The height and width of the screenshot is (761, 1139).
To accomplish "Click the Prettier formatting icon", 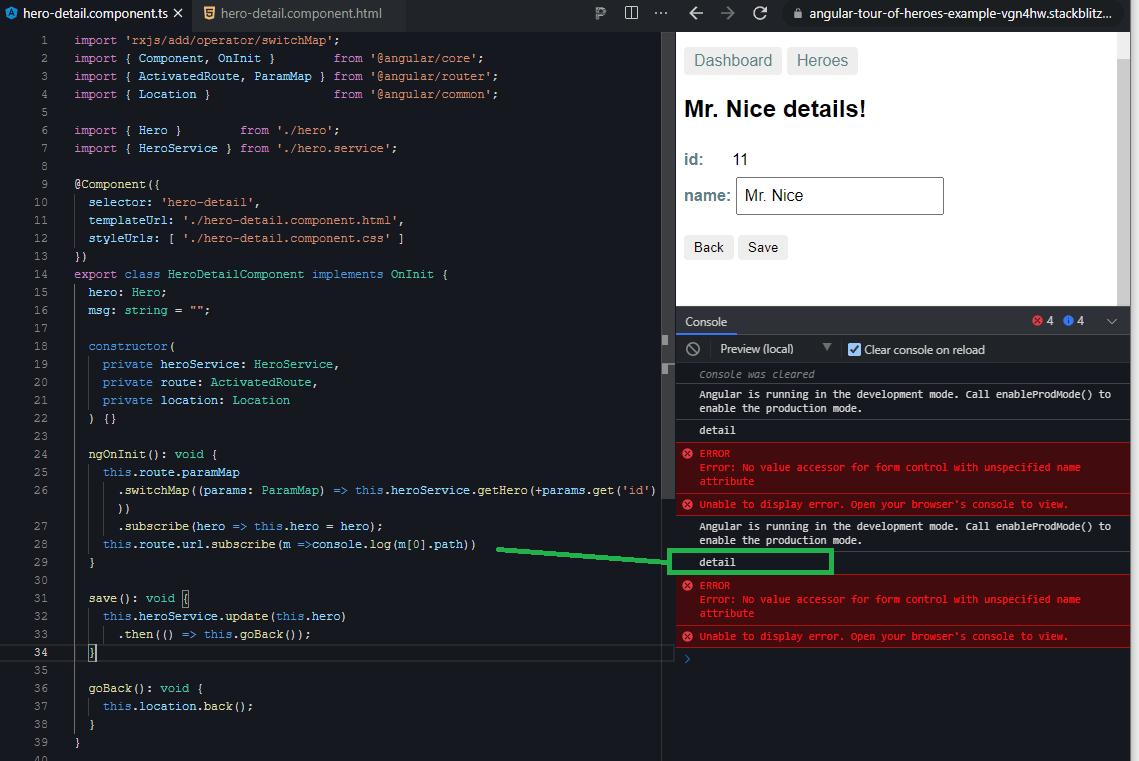I will [x=600, y=14].
